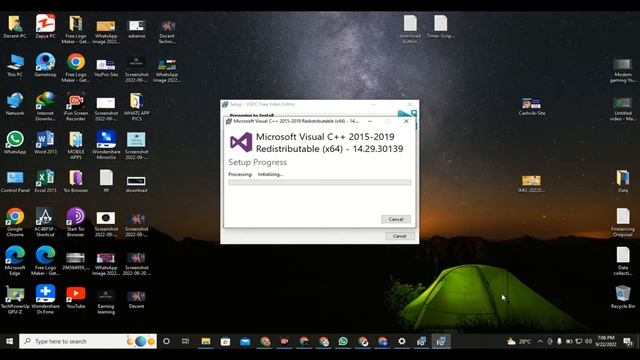
Task: Click the purple Visual Studio logo
Action: pos(241,142)
